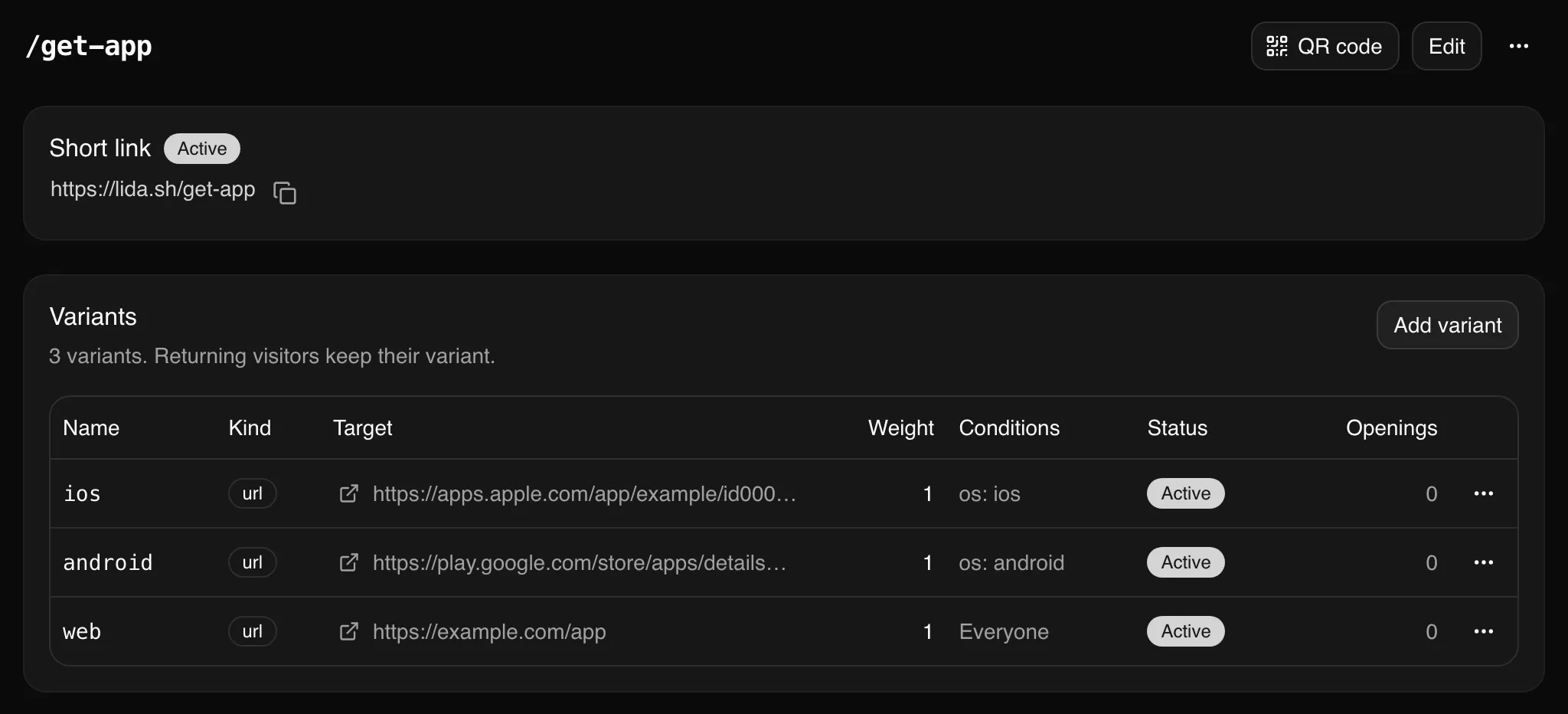Open the android row actions menu

pyautogui.click(x=1483, y=562)
